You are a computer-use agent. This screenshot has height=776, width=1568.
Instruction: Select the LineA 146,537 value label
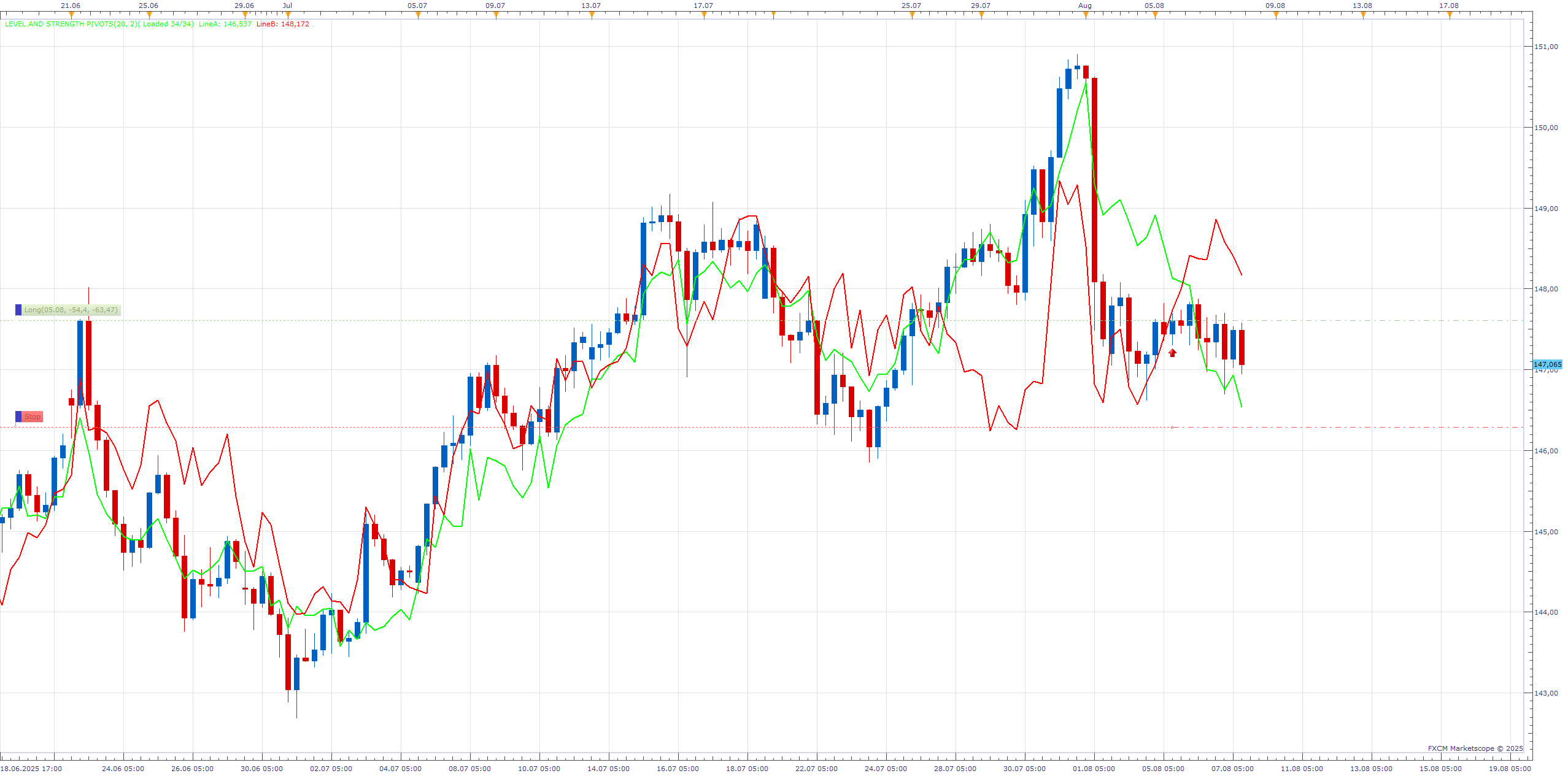225,25
